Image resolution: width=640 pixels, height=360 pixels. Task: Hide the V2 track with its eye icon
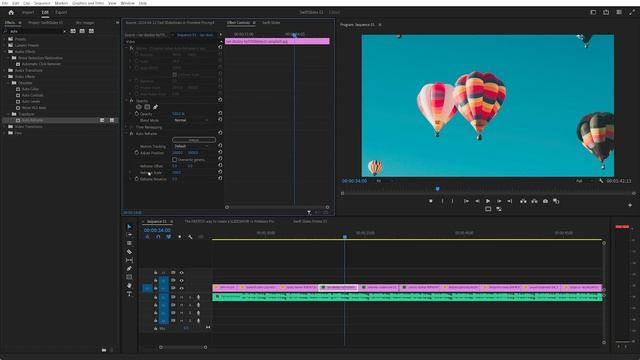(x=182, y=280)
